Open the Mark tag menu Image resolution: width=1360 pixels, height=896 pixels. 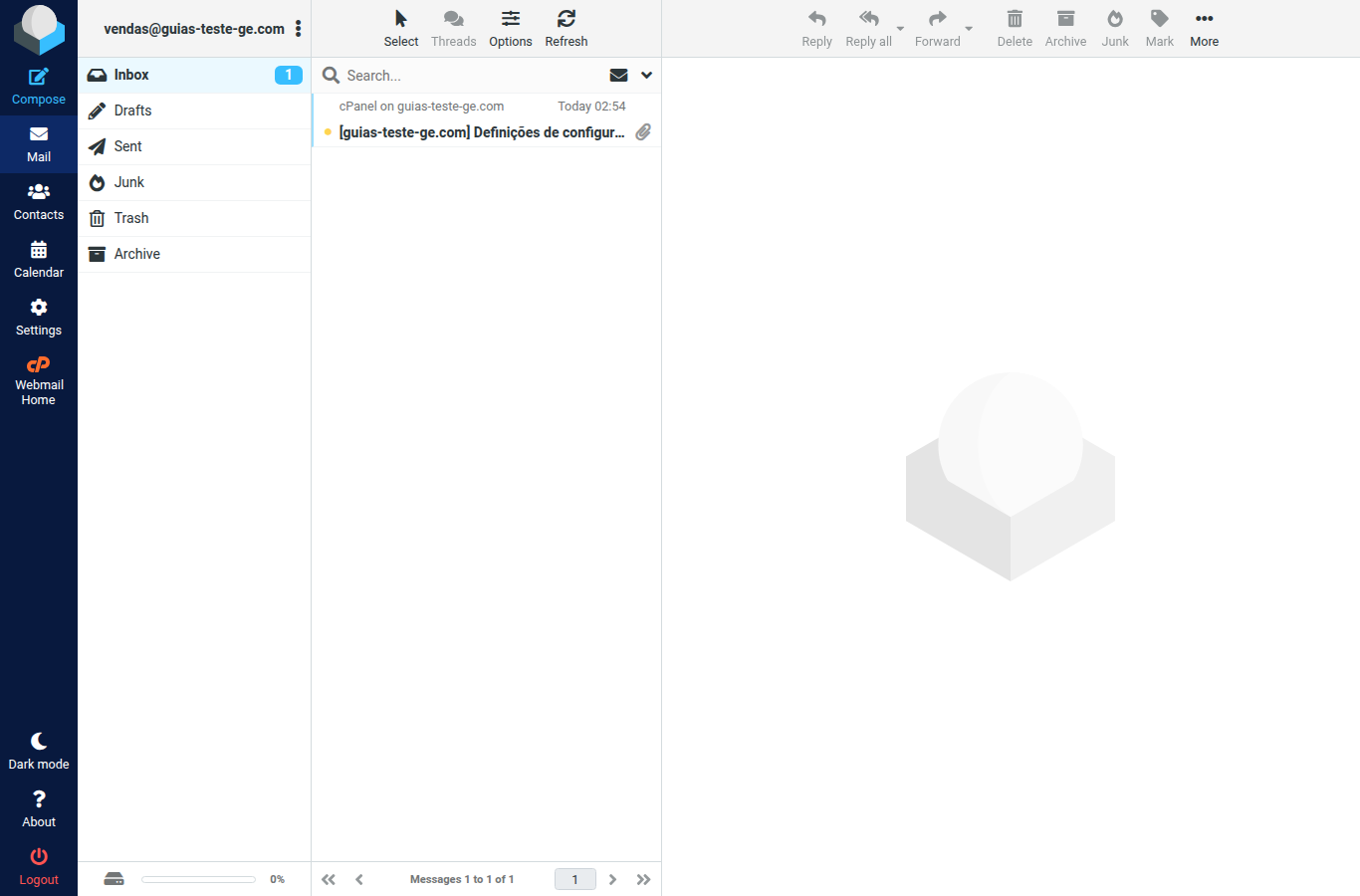(x=1160, y=29)
